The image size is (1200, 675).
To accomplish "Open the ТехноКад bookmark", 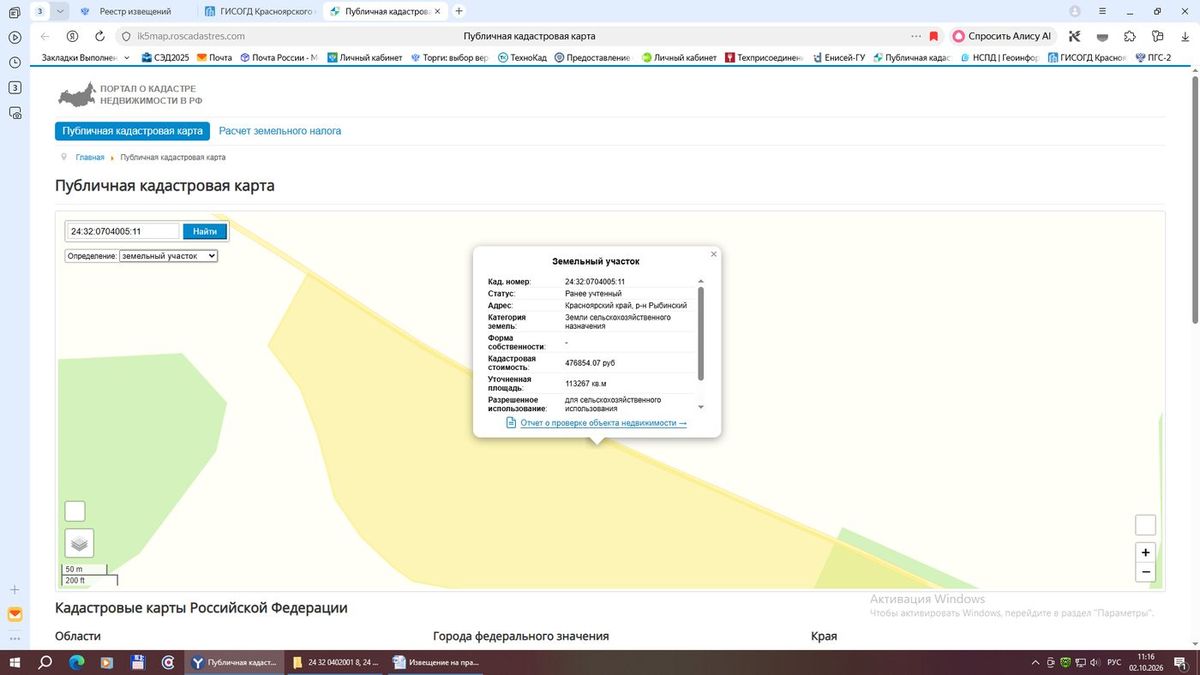I will click(522, 58).
